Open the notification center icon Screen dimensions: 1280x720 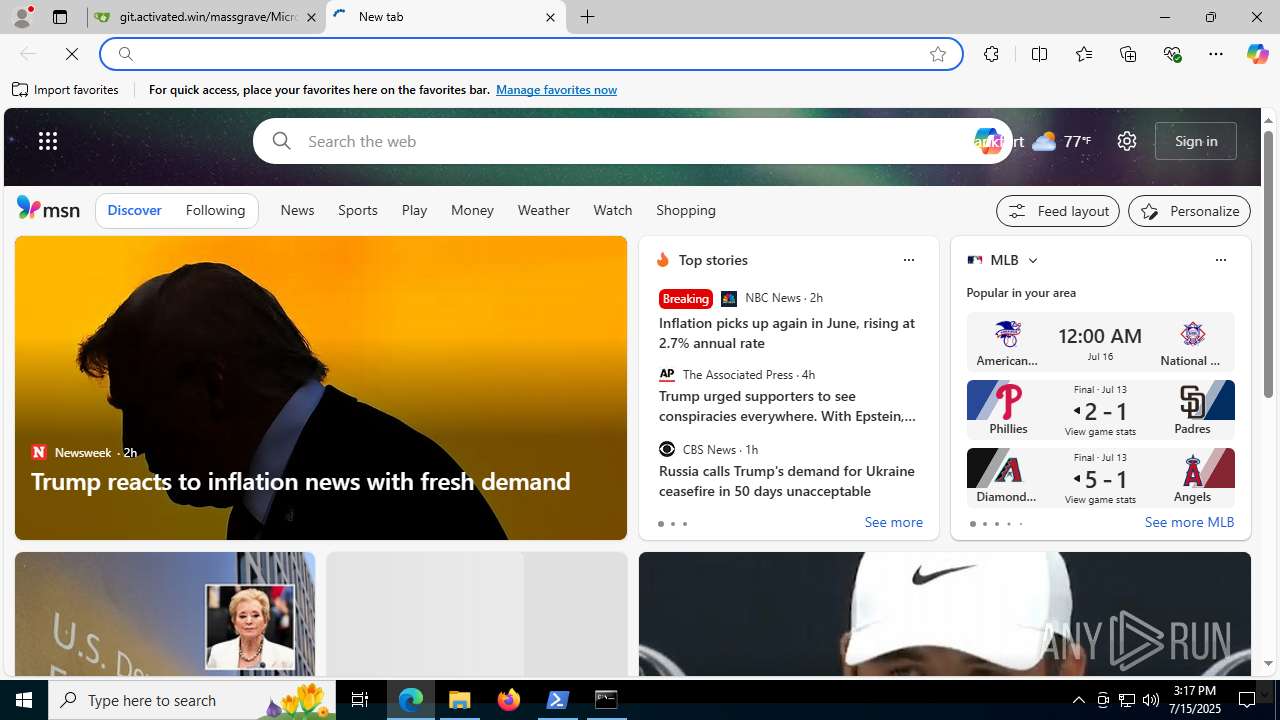pos(1248,700)
